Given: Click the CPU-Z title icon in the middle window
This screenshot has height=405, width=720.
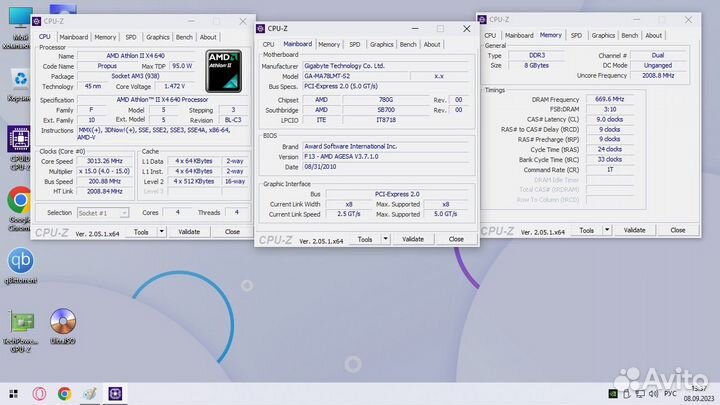Looking at the screenshot, I should 261,28.
